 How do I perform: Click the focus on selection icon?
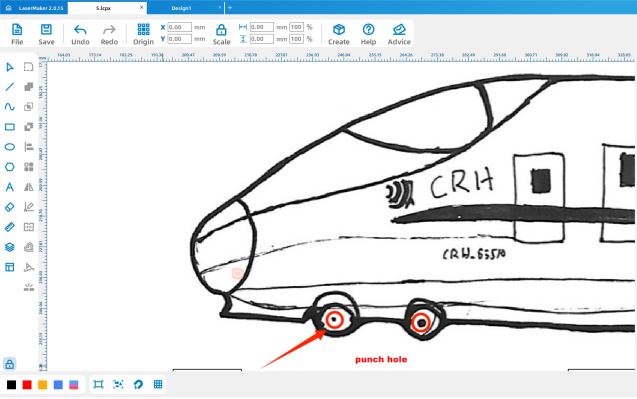(118, 384)
